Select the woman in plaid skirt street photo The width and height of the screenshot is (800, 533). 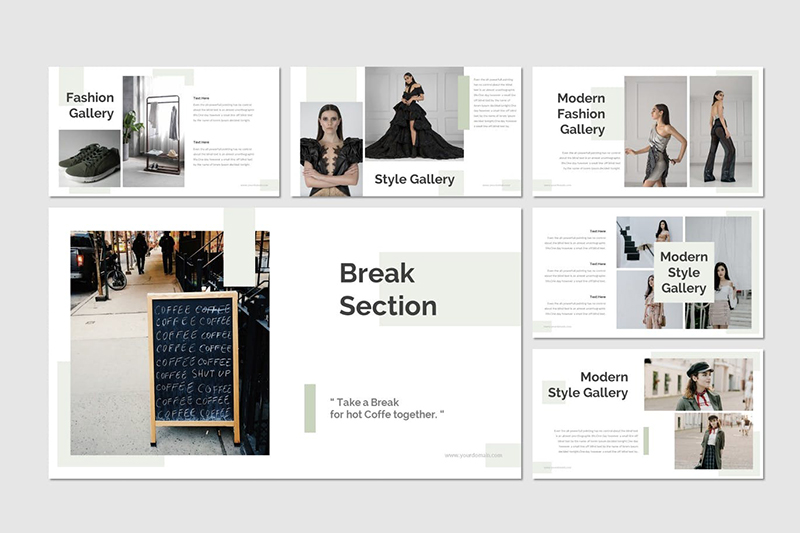[712, 441]
